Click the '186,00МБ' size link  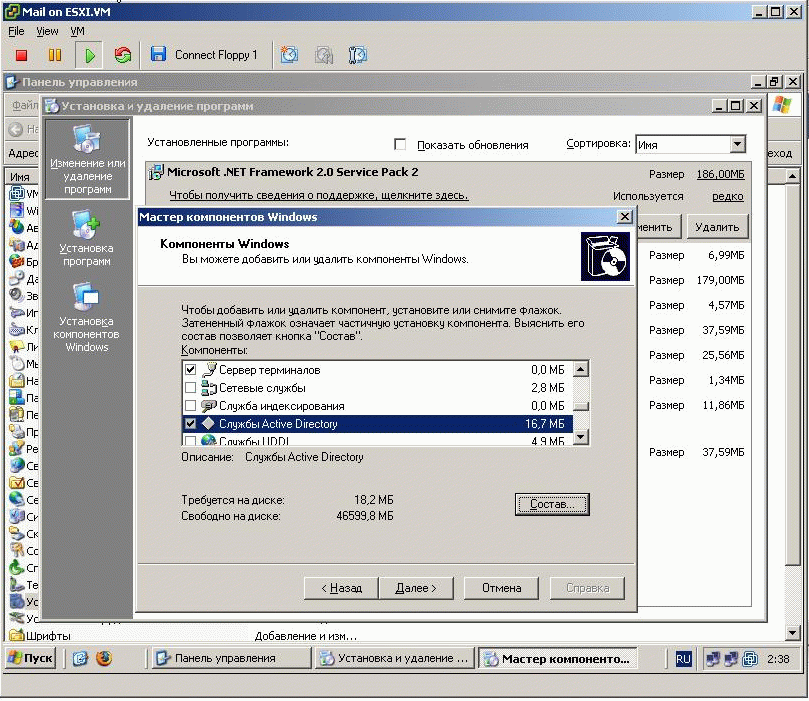720,174
